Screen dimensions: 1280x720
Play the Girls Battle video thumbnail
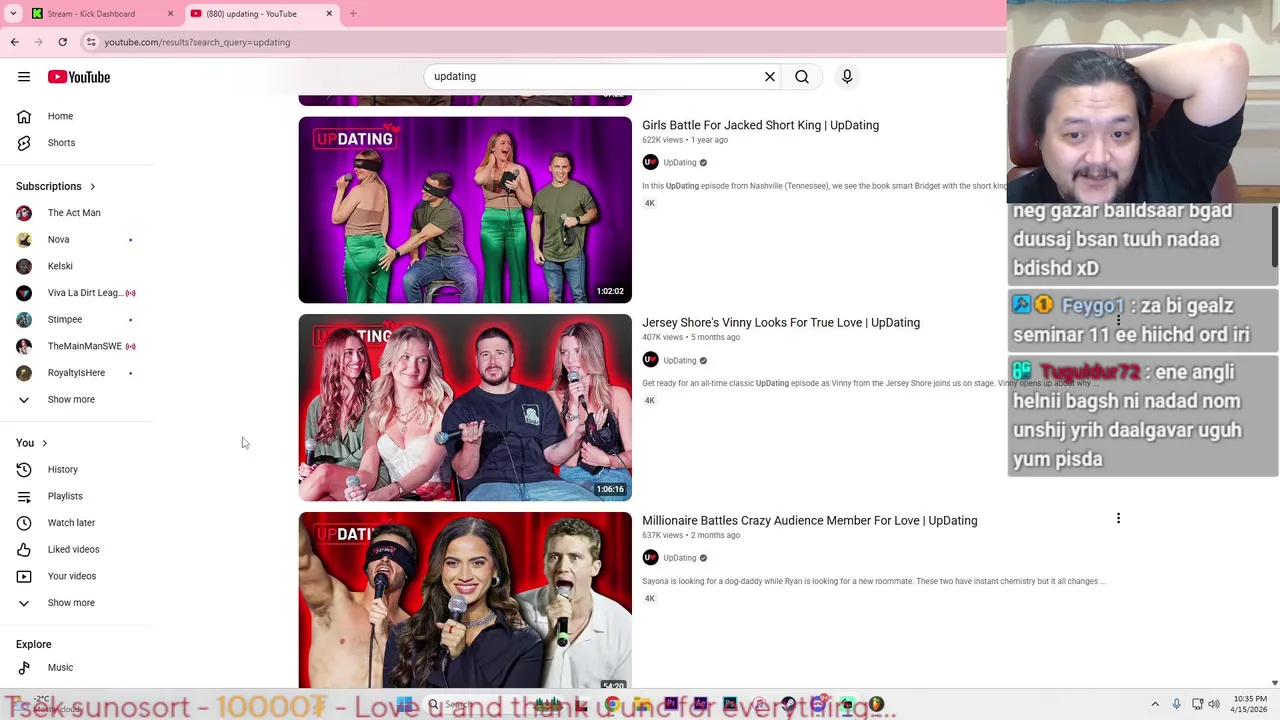[x=465, y=210]
